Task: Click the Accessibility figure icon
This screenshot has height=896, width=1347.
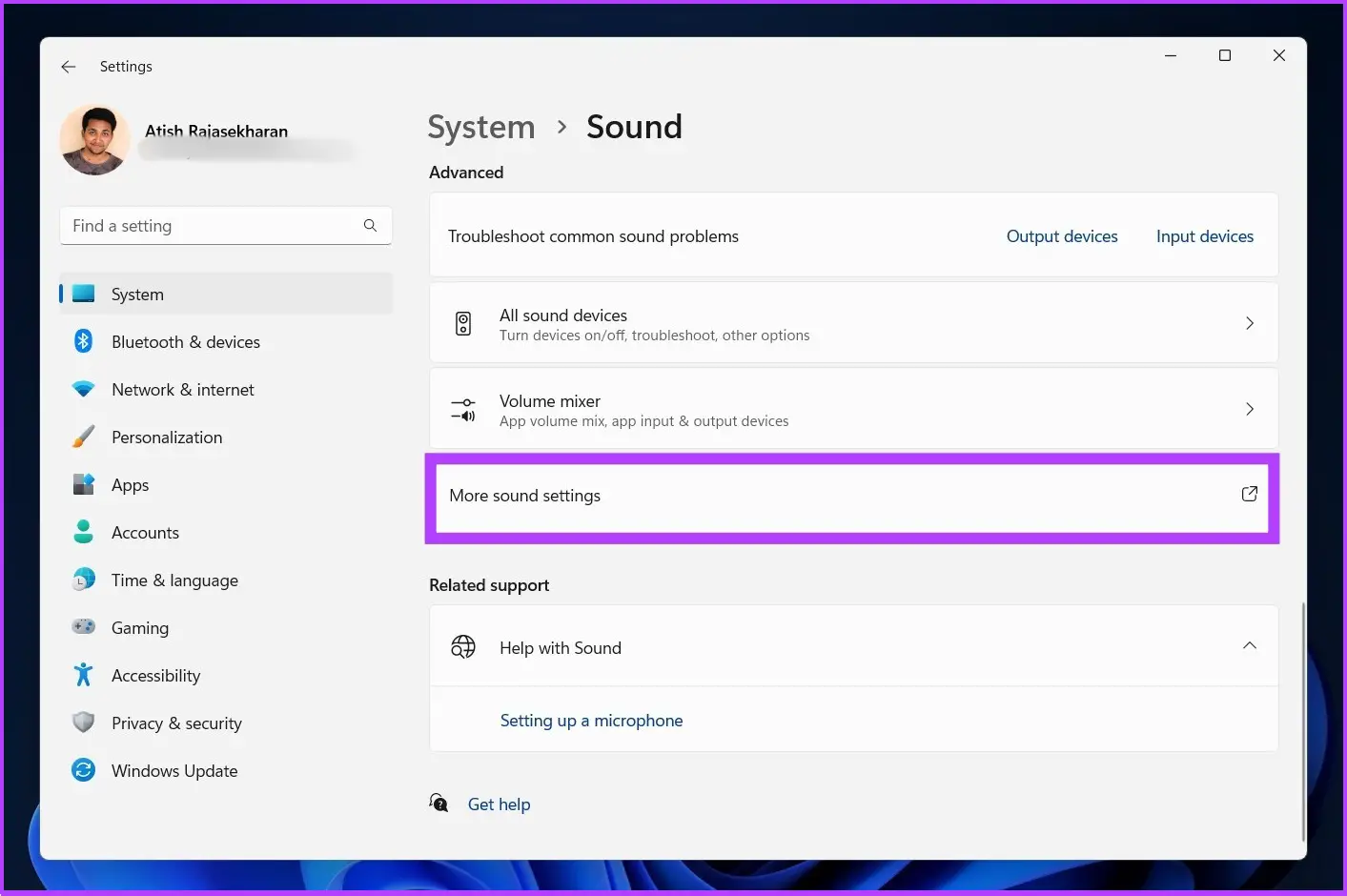Action: tap(84, 675)
